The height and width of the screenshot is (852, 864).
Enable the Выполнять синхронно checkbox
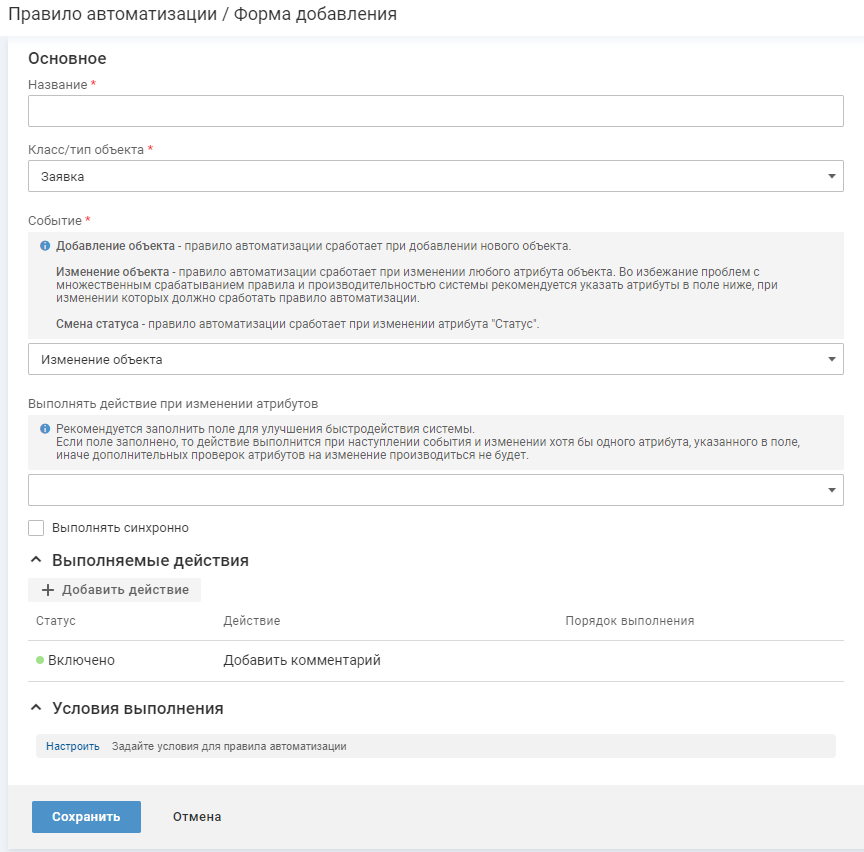click(37, 528)
